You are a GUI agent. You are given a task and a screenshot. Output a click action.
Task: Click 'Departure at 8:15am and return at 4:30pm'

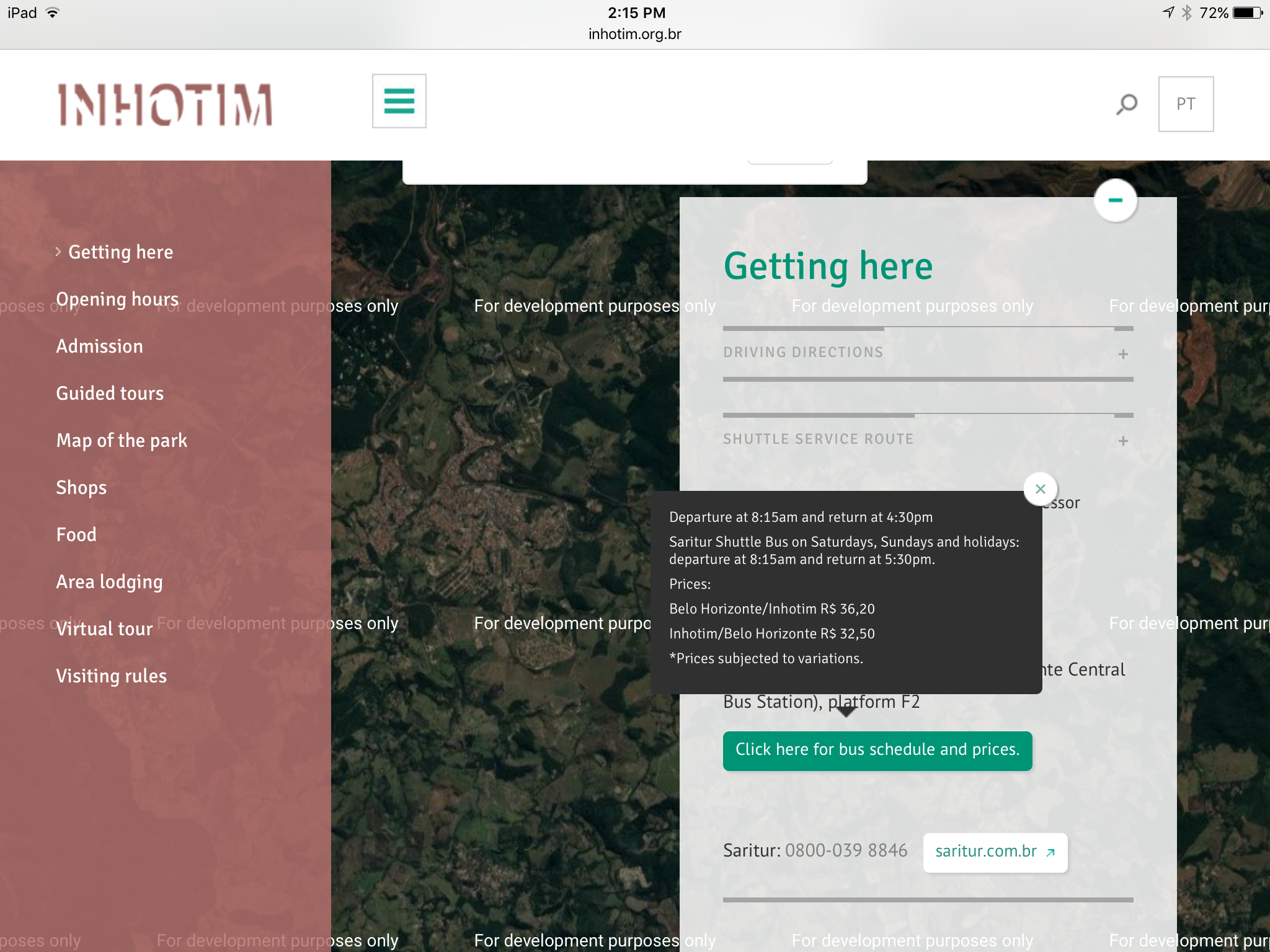point(801,517)
